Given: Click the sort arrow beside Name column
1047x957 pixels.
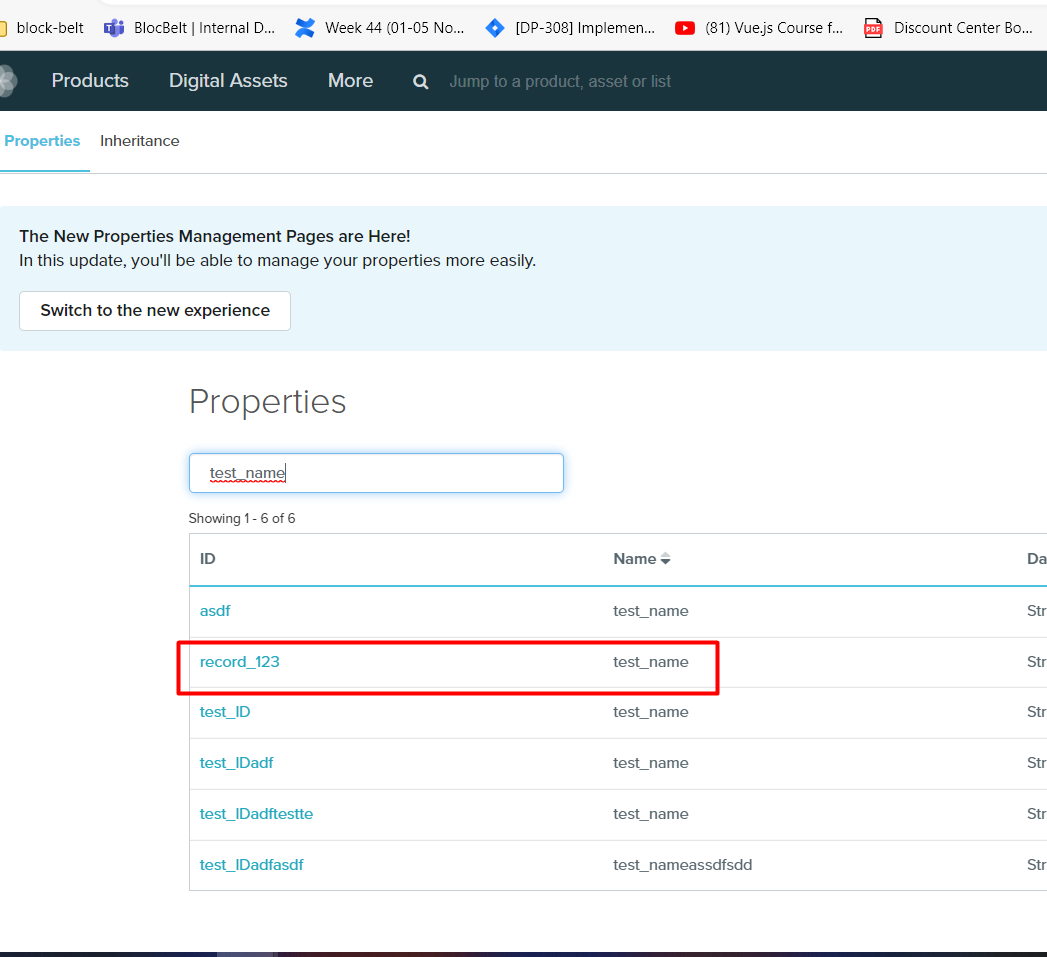Looking at the screenshot, I should pyautogui.click(x=666, y=559).
